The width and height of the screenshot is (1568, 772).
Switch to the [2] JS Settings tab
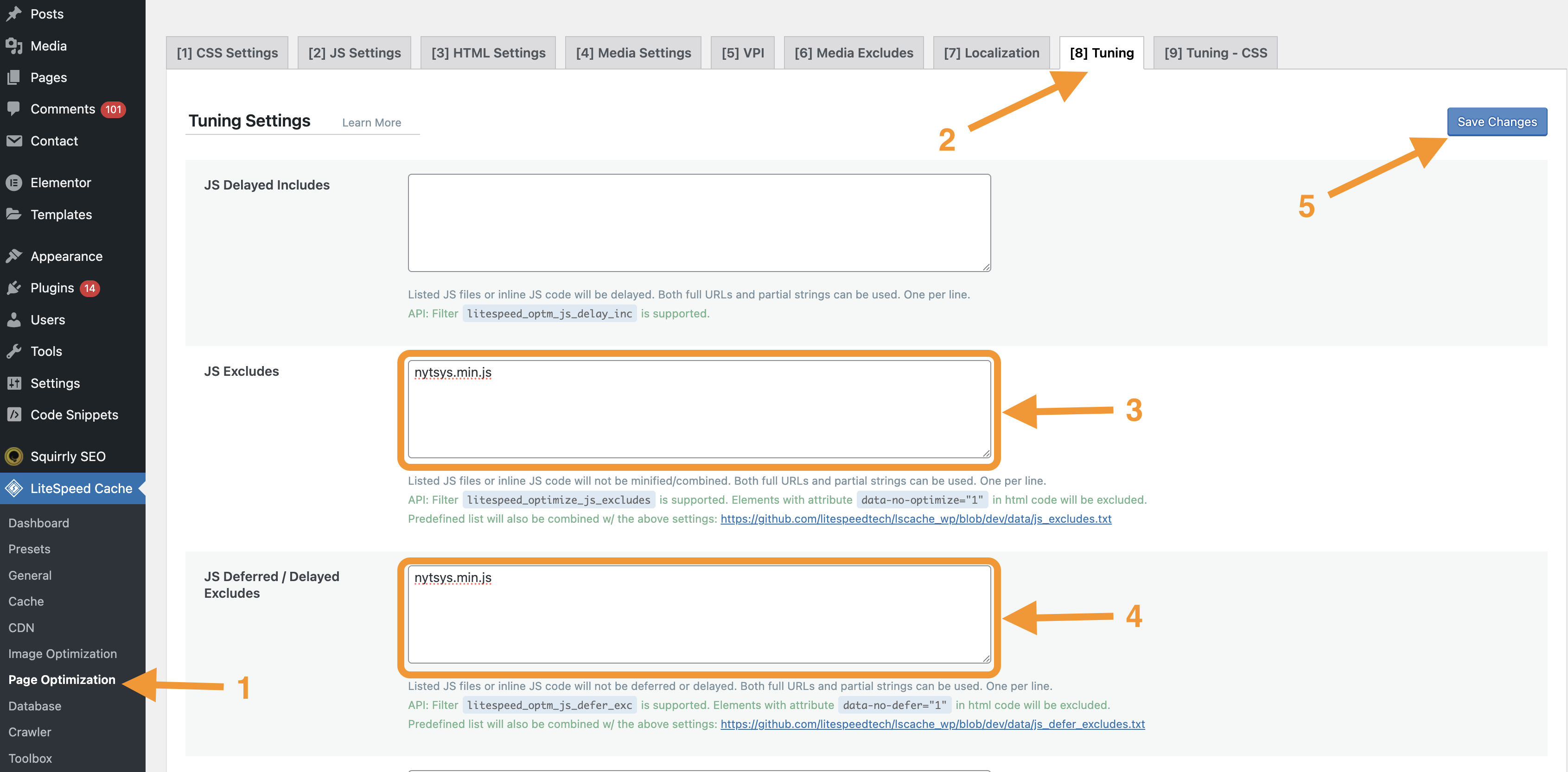354,53
